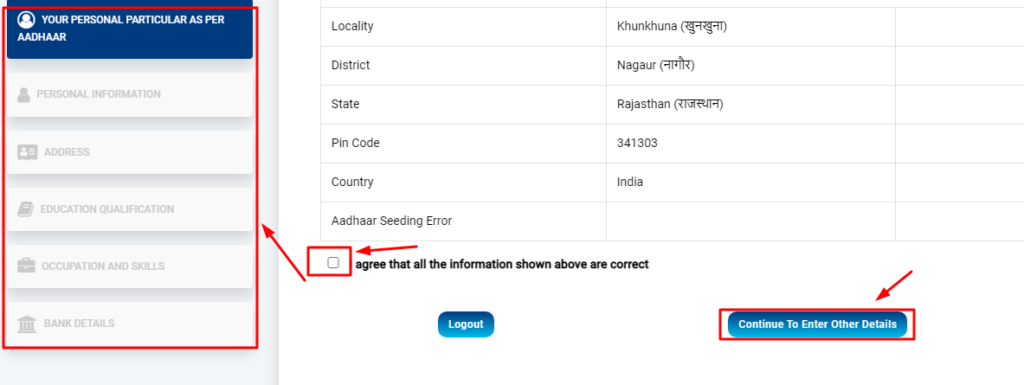This screenshot has height=385, width=1024.
Task: Click the Nagaur district value cell
Action: tap(750, 65)
